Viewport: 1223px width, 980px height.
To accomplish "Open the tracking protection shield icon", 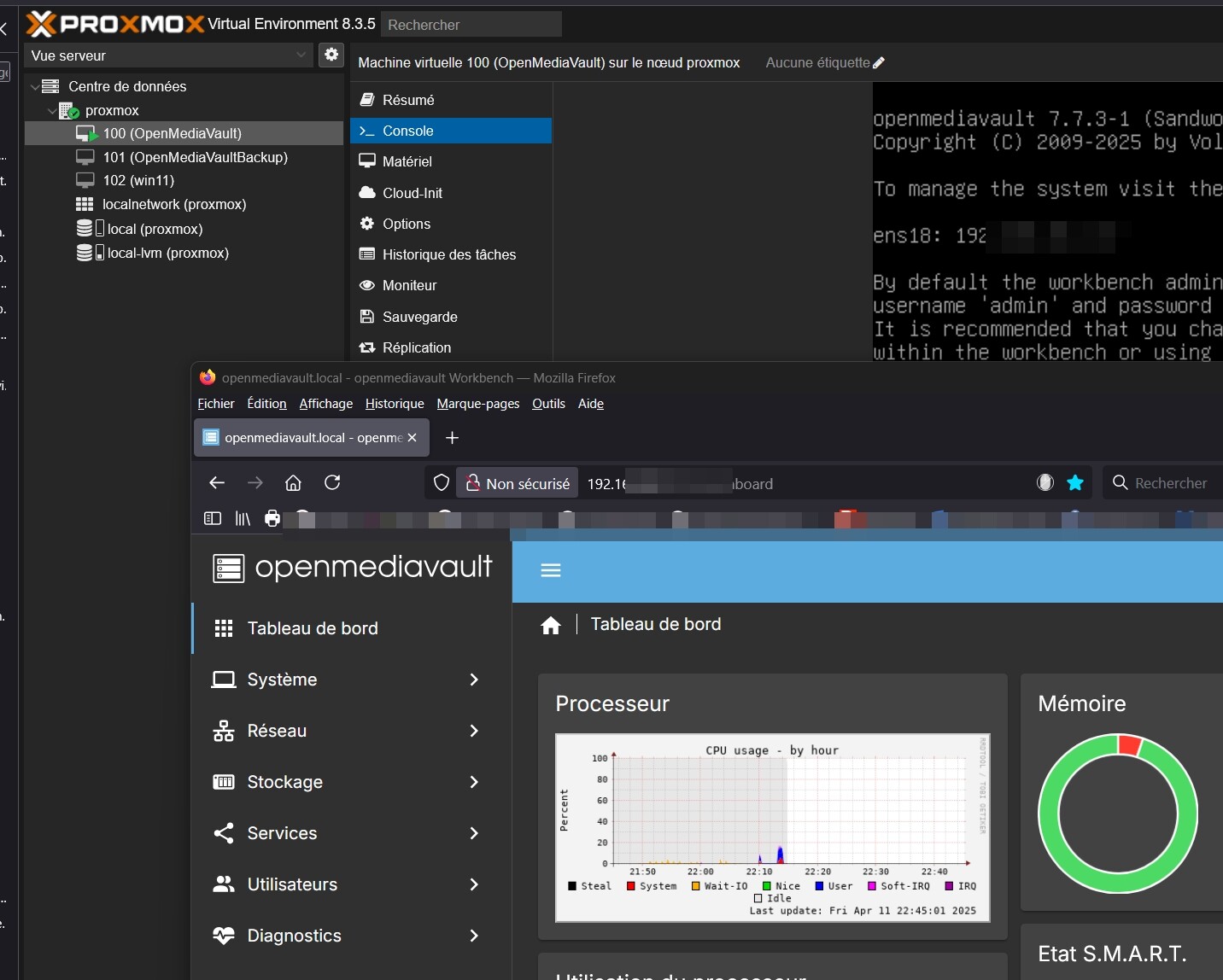I will click(442, 483).
